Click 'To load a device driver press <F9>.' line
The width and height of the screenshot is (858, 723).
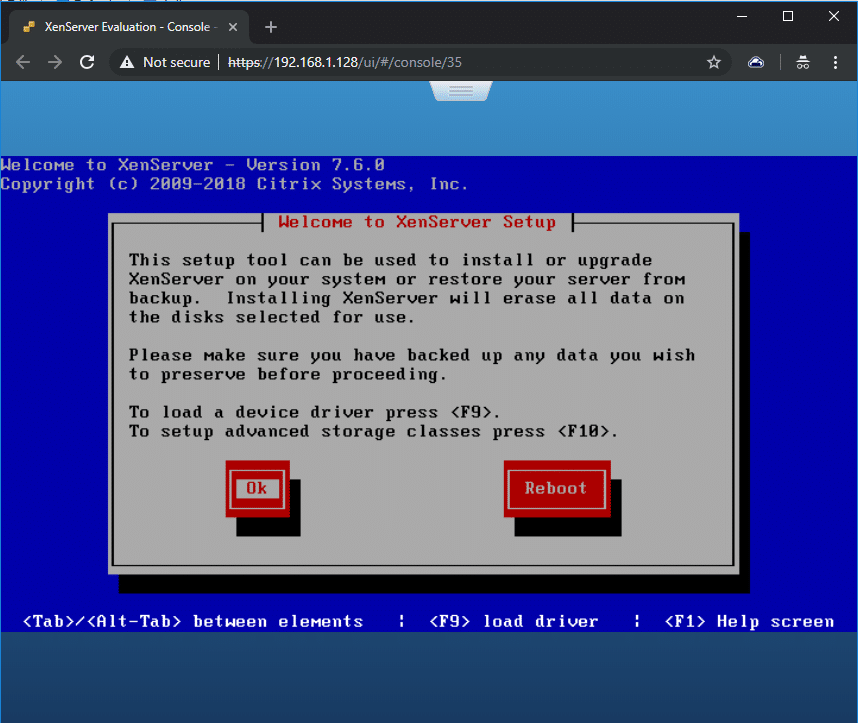point(314,413)
